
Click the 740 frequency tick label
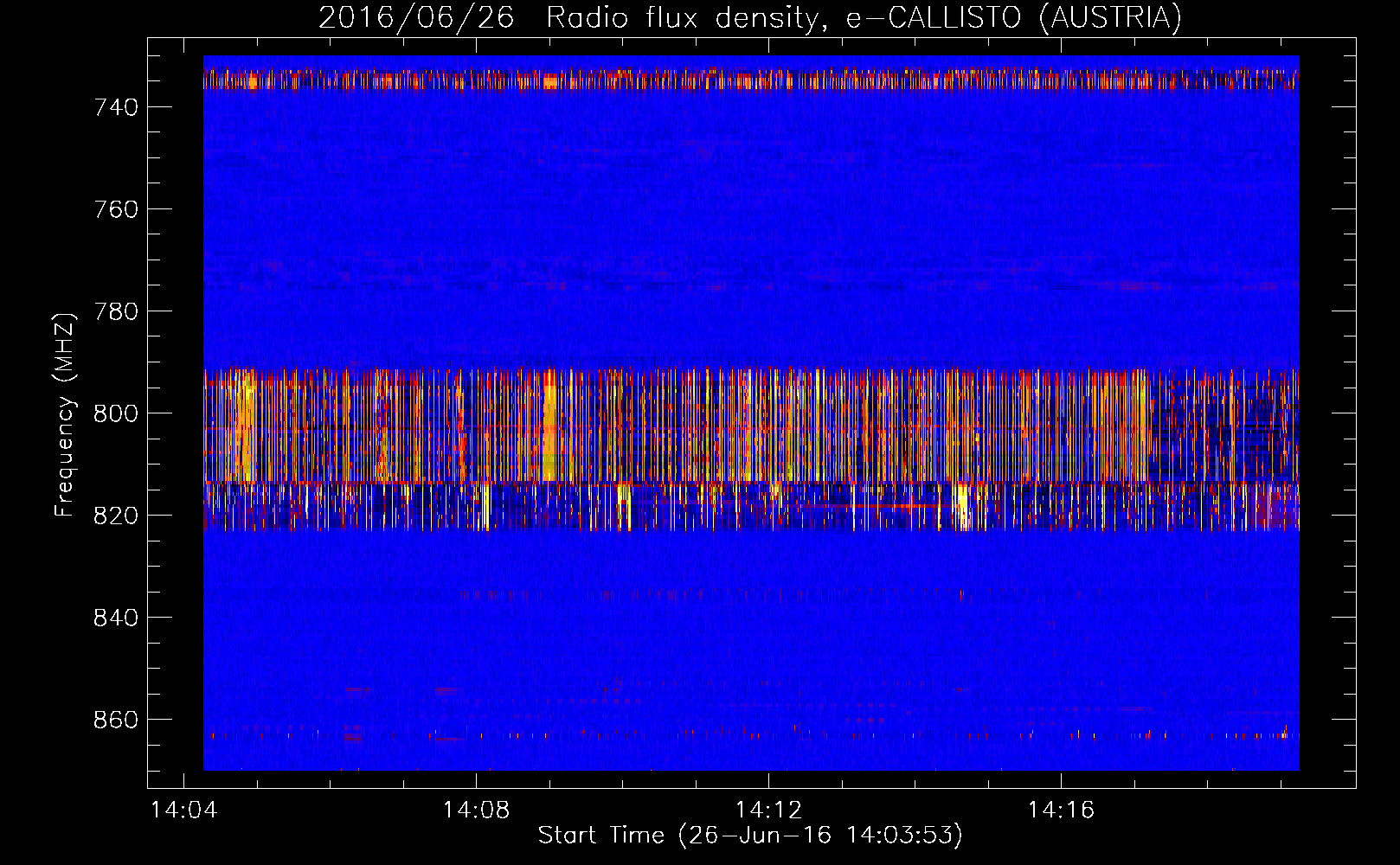pyautogui.click(x=116, y=107)
